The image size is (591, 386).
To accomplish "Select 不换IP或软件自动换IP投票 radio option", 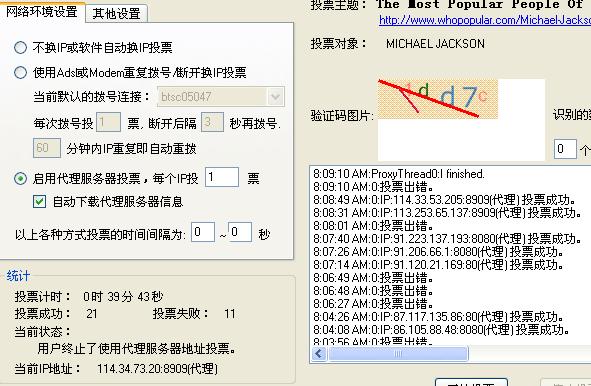I will pos(20,47).
